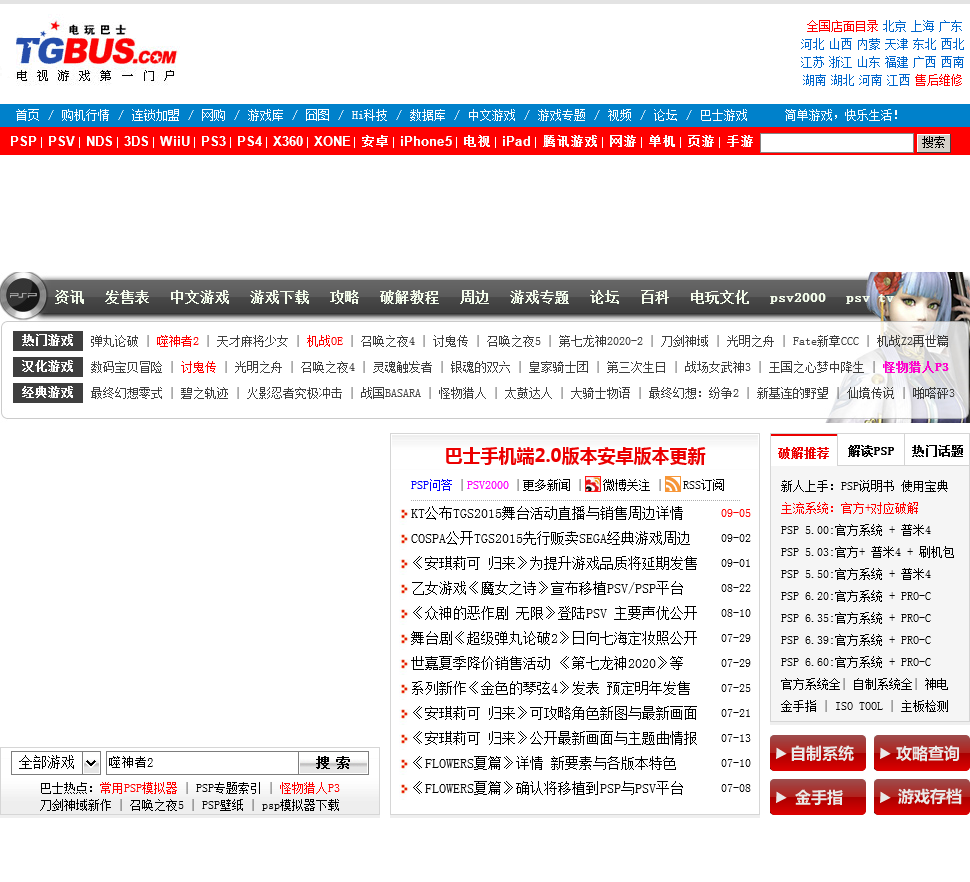The height and width of the screenshot is (882, 970).
Task: Open the 全国店面目录 link
Action: pyautogui.click(x=842, y=26)
